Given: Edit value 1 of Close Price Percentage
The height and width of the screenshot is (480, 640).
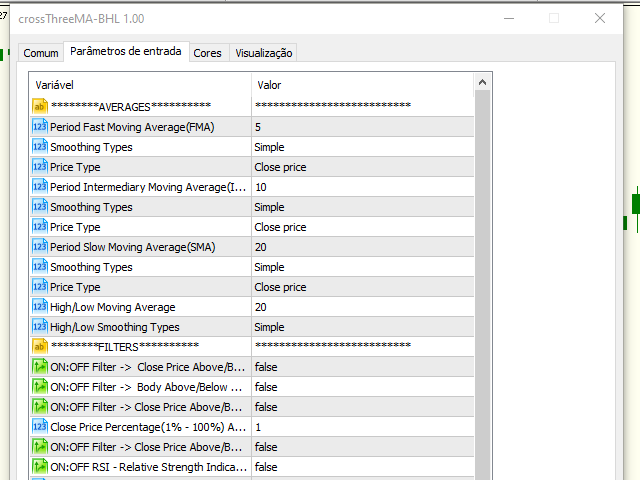Looking at the screenshot, I should pos(363,427).
